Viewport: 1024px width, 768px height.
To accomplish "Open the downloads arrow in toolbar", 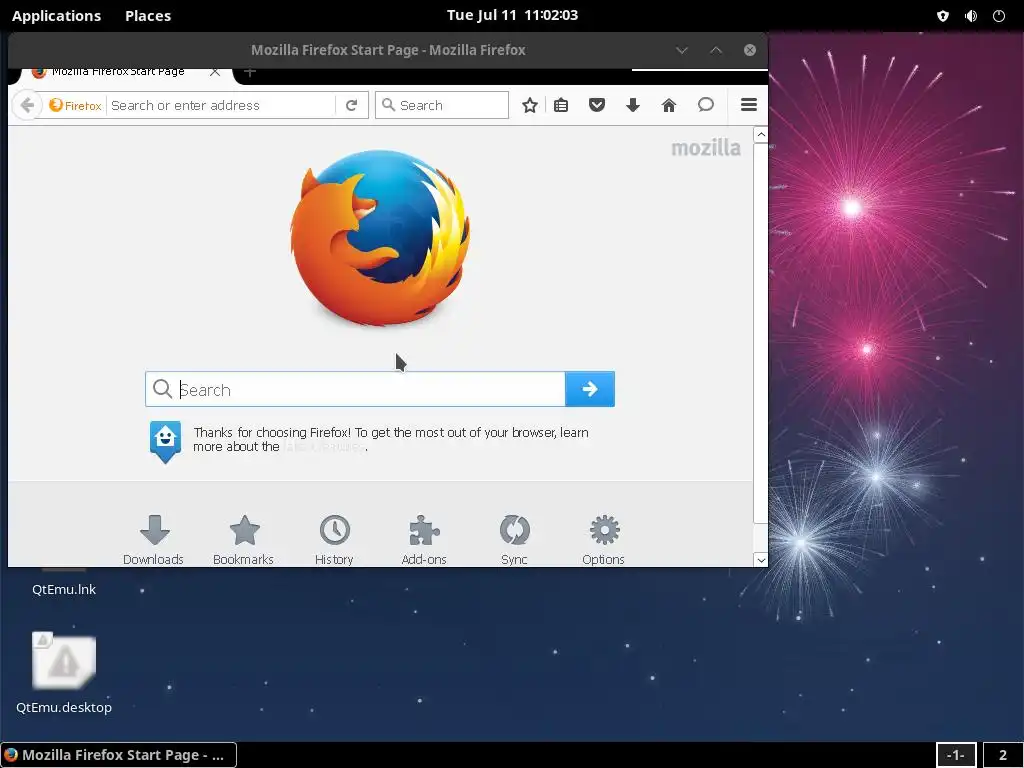I will coord(633,105).
